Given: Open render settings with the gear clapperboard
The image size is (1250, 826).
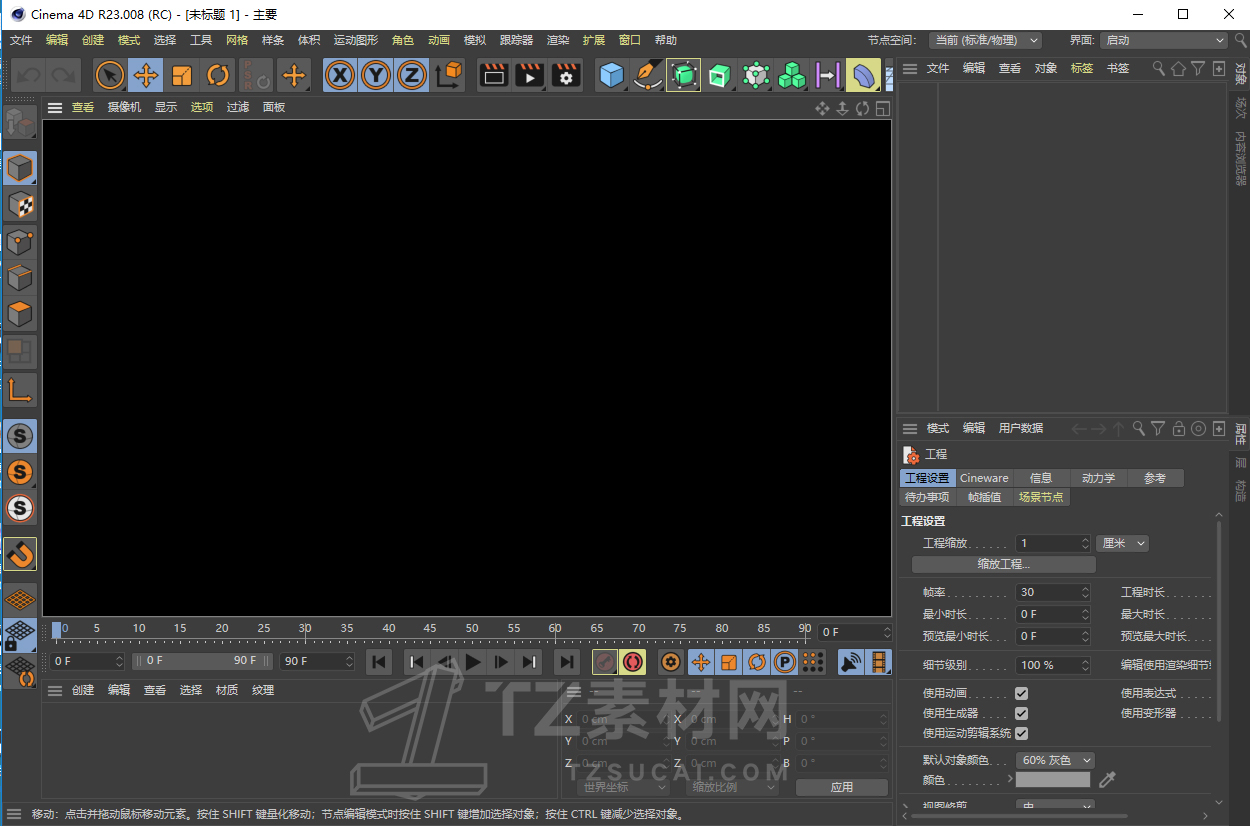Looking at the screenshot, I should tap(566, 75).
